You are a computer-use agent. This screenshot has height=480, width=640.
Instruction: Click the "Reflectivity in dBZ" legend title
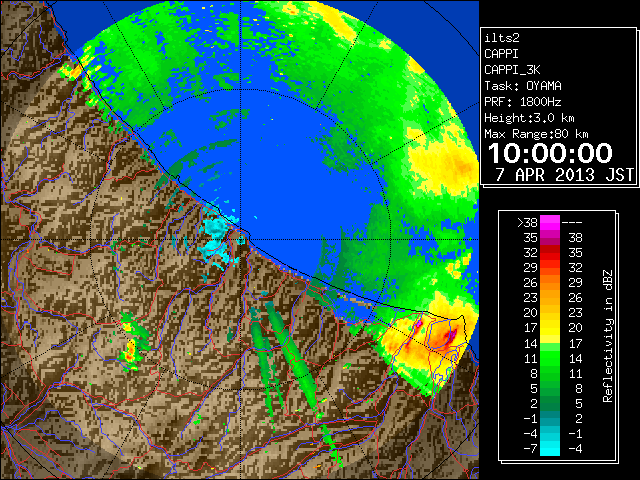[608, 336]
